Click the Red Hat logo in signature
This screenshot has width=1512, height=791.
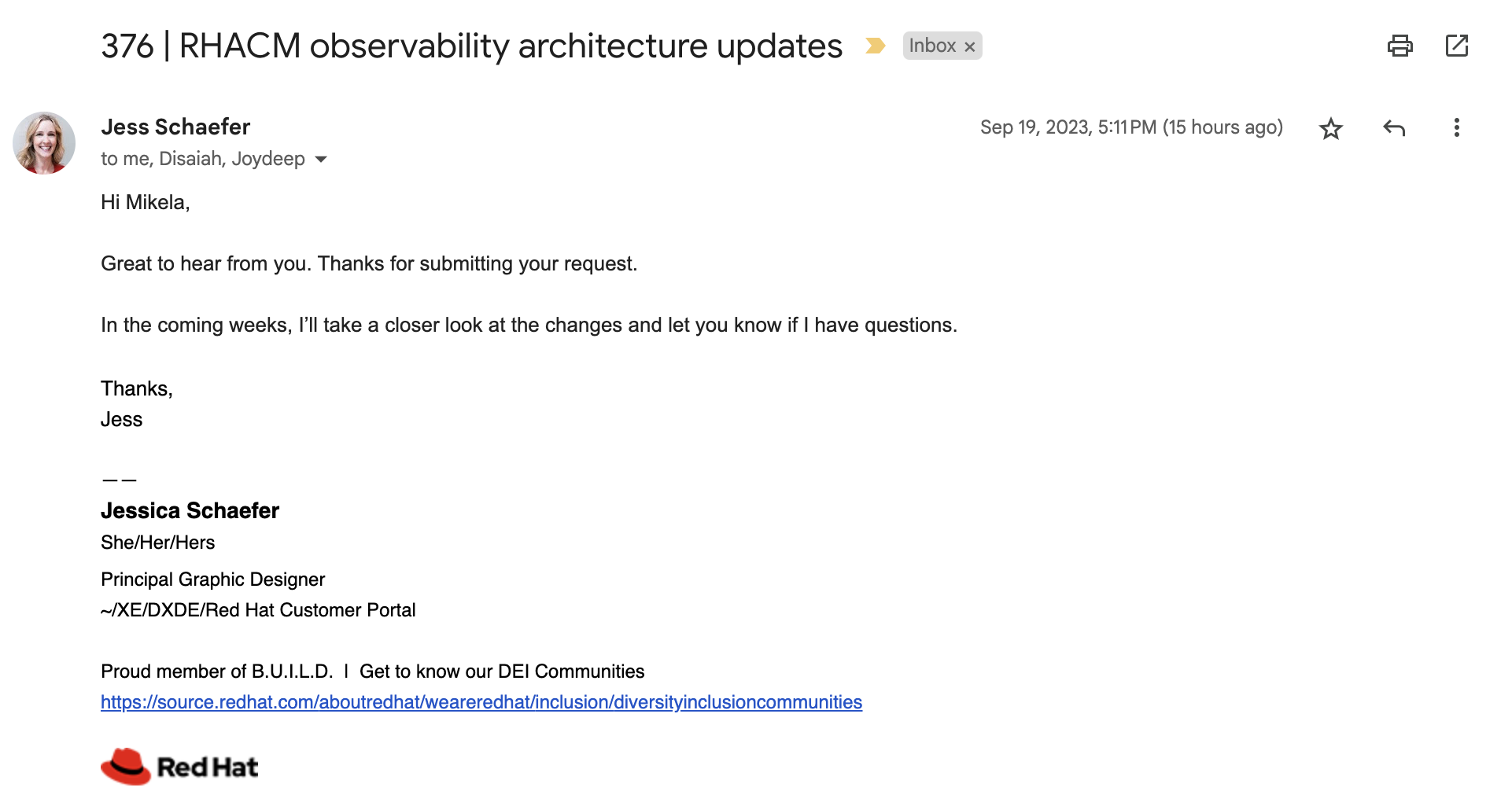179,767
